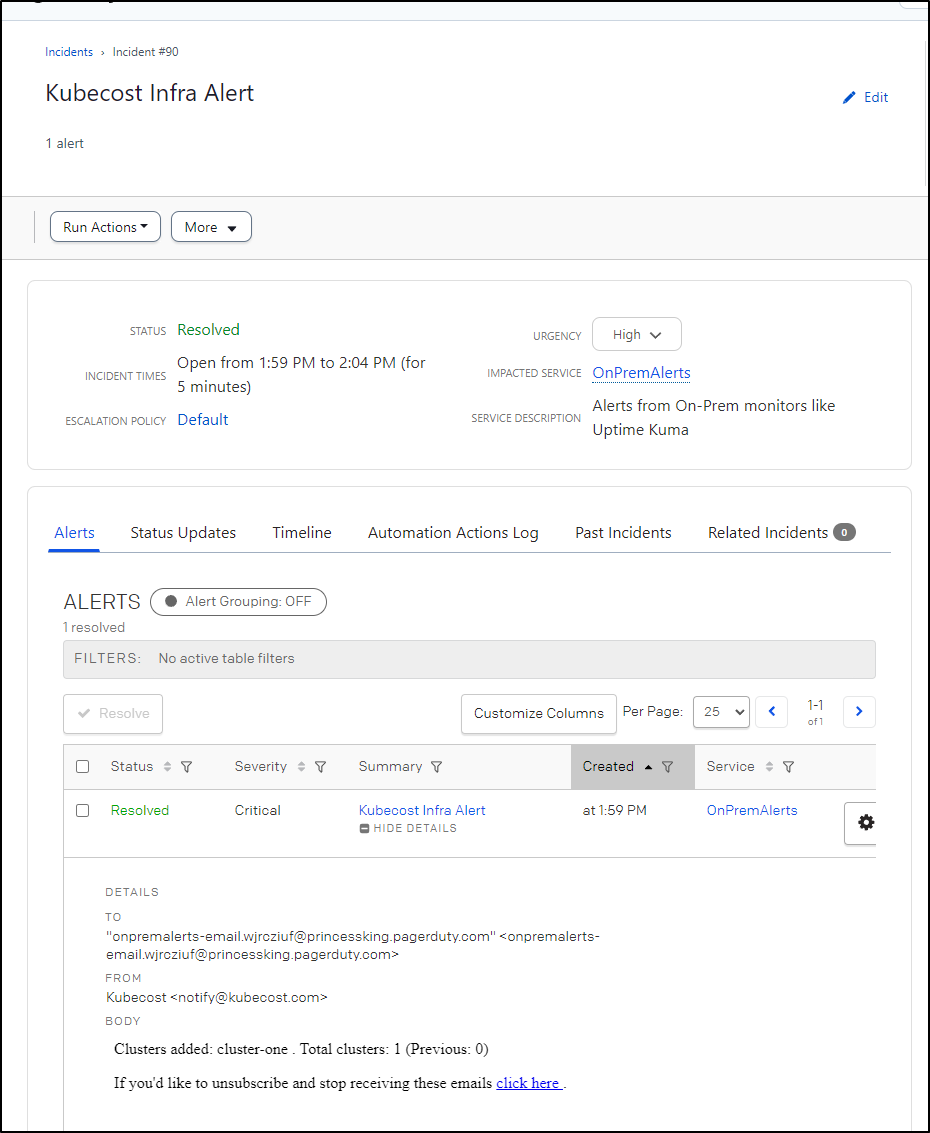Select all alerts with header checkbox
The height and width of the screenshot is (1133, 930).
[x=82, y=767]
